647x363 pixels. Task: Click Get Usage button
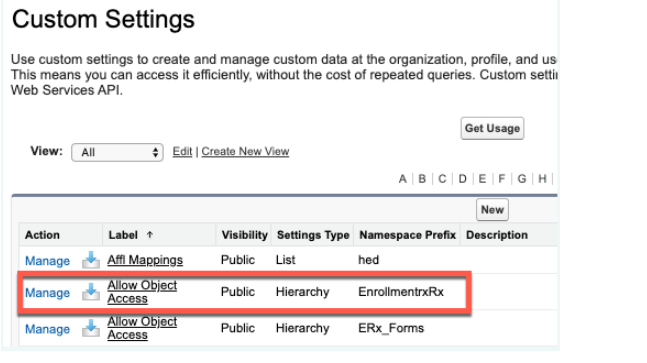[x=492, y=128]
